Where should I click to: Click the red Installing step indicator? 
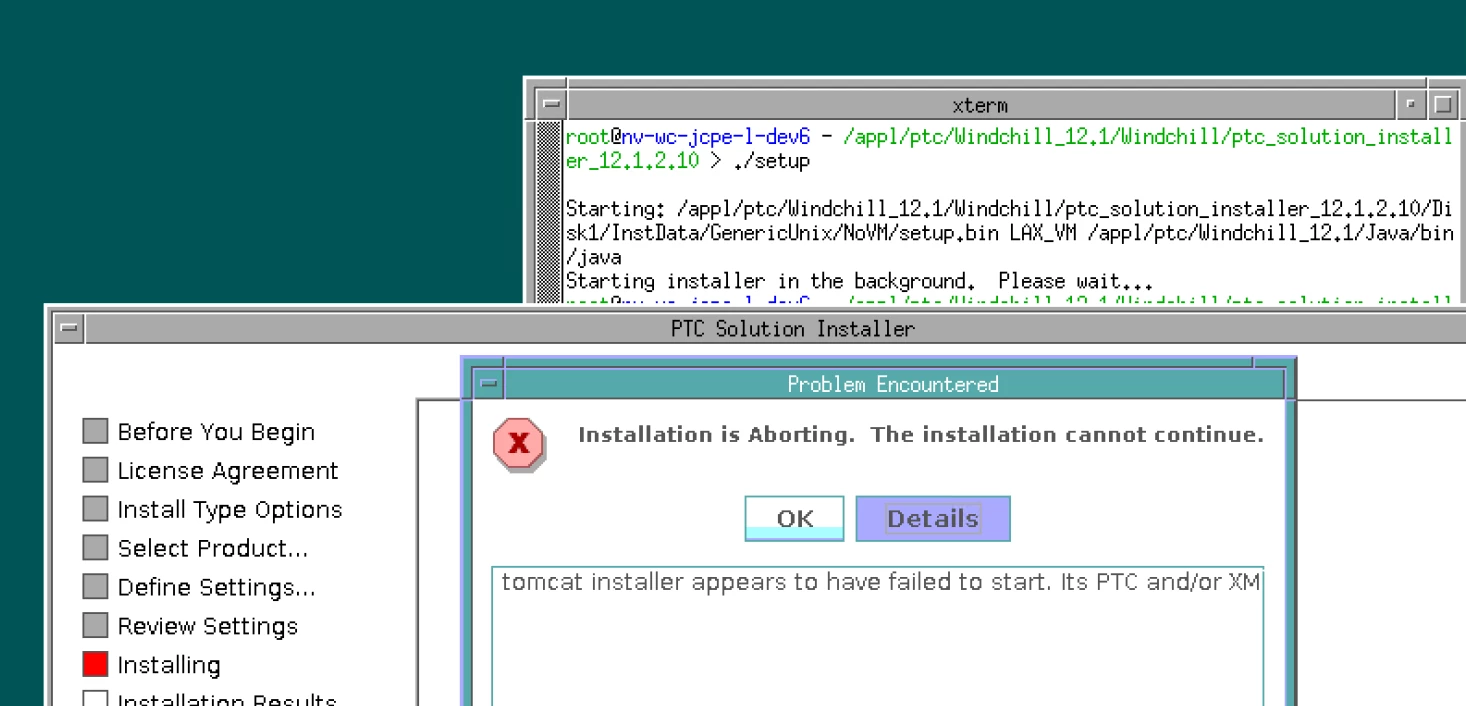(x=95, y=665)
